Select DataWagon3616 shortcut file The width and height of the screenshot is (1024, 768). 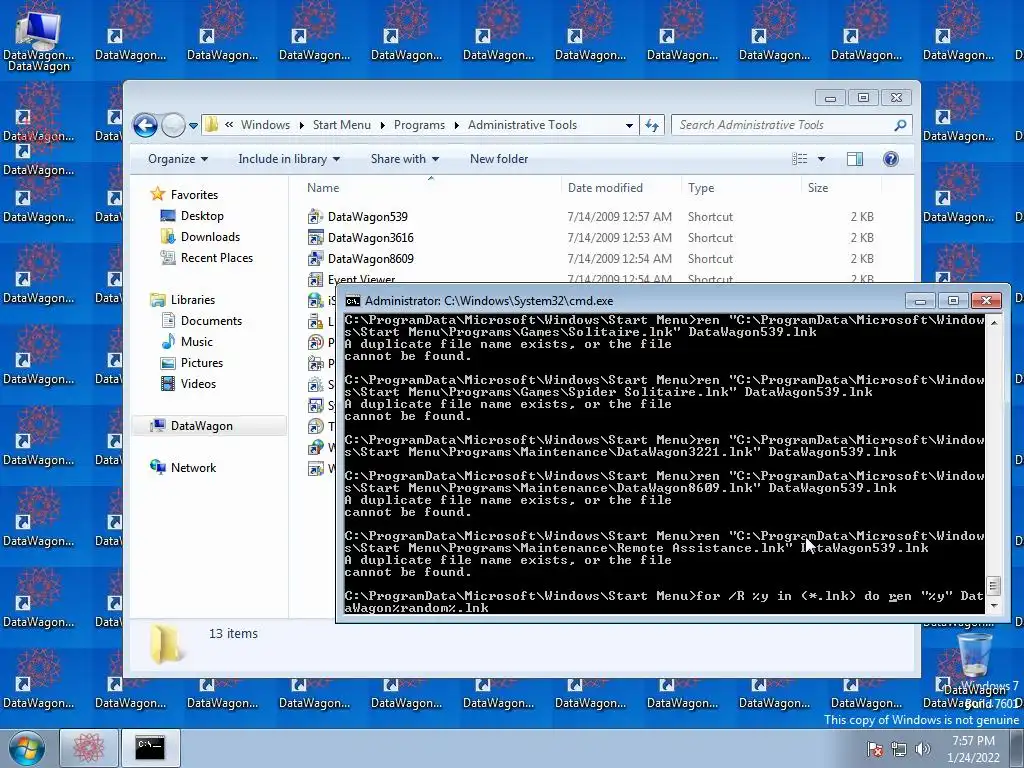[370, 238]
